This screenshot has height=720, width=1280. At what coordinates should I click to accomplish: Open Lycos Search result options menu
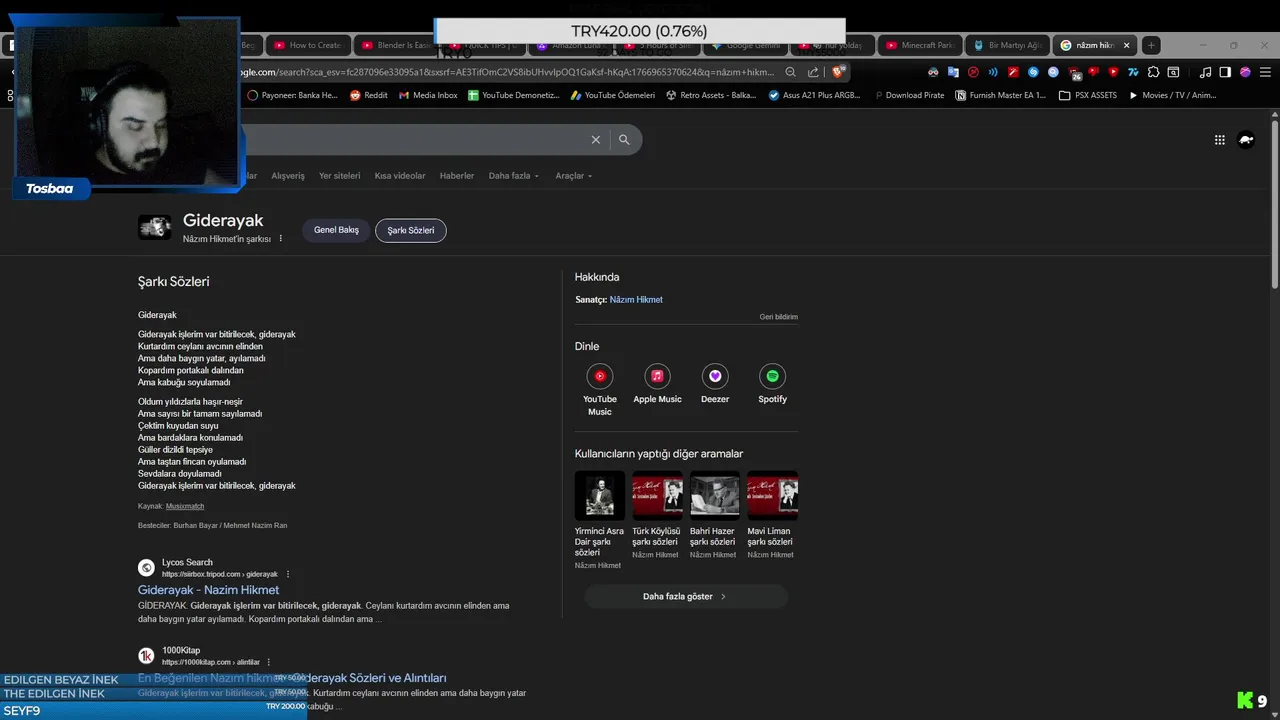point(288,574)
